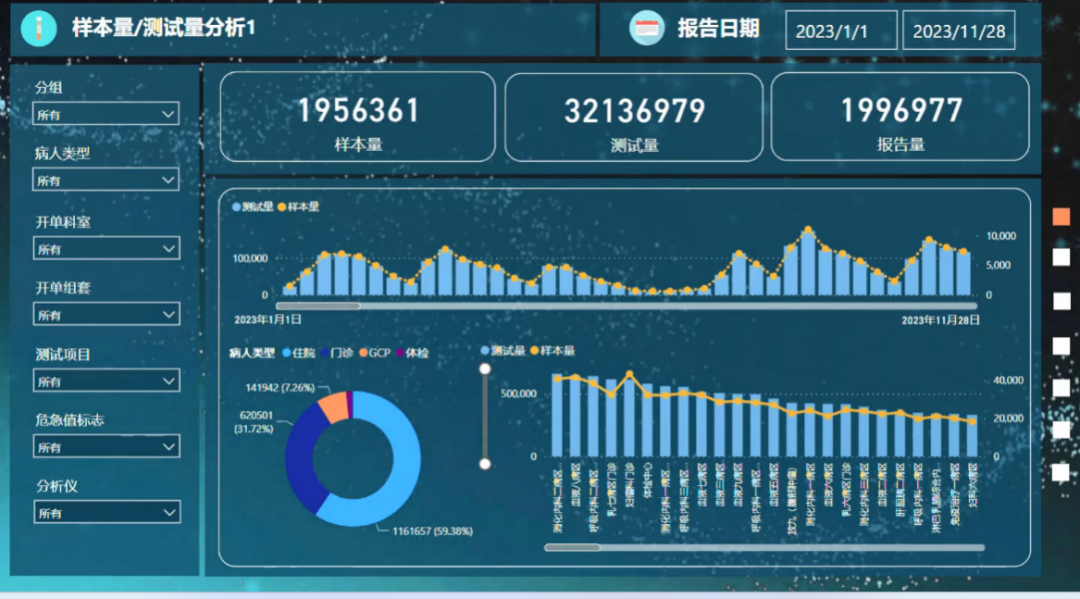Screen dimensions: 1080x599
Task: Open the 病人类型 dropdown filter
Action: [106, 180]
